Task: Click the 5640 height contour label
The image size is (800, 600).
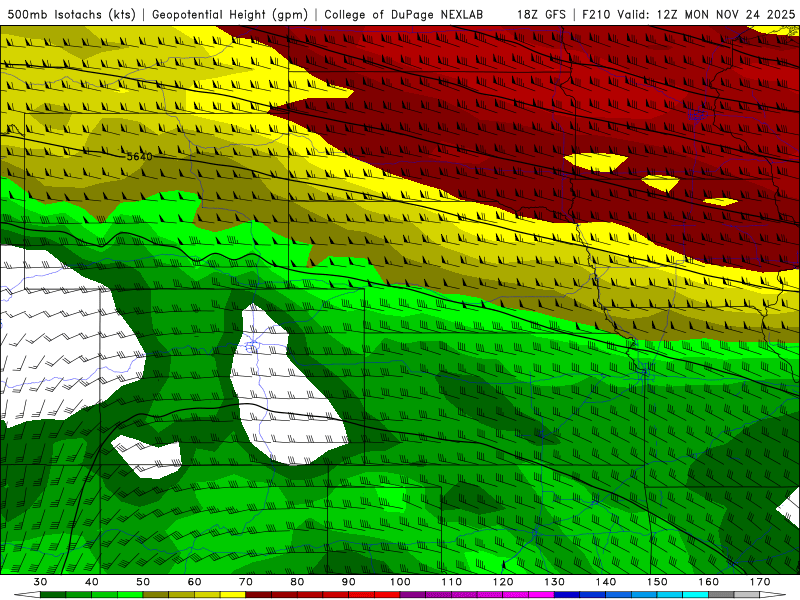Action: pos(139,156)
